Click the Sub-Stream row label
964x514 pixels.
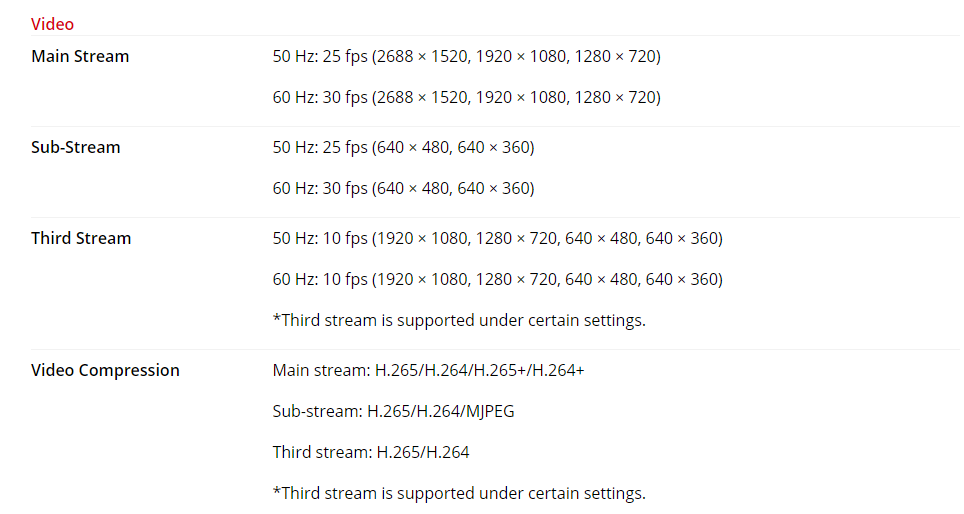[76, 147]
